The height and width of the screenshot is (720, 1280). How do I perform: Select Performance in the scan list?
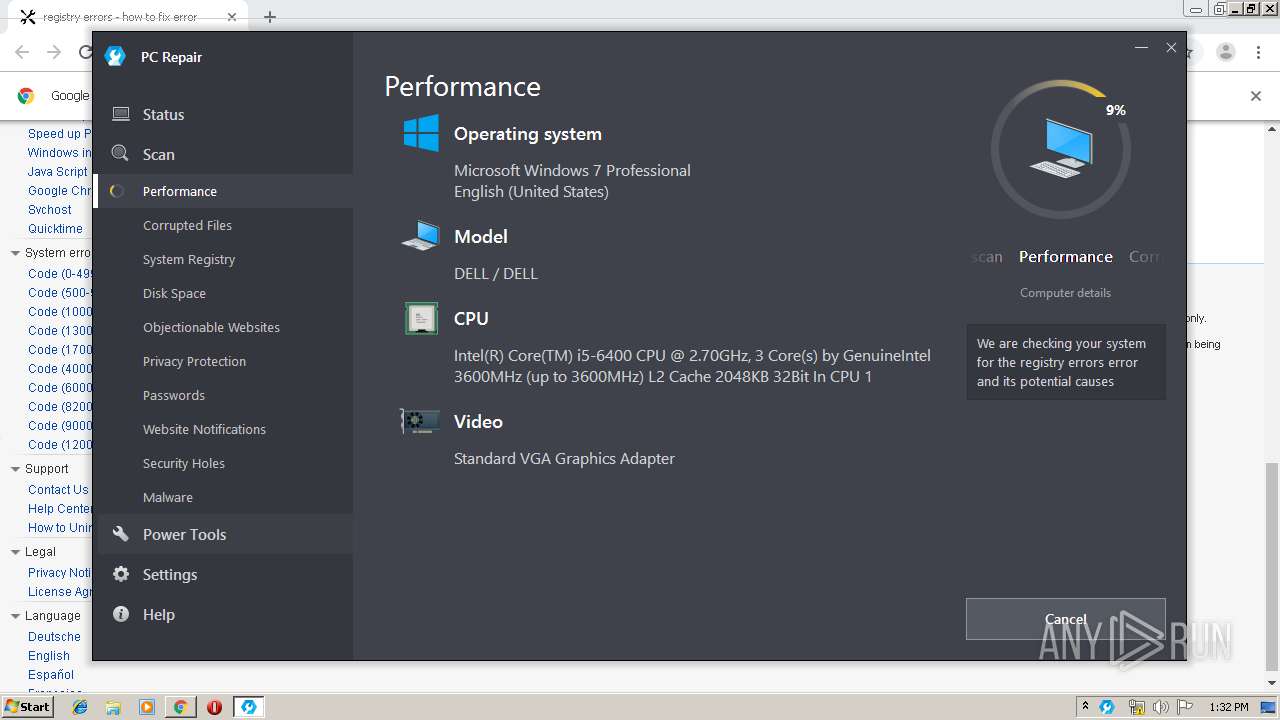[223, 191]
